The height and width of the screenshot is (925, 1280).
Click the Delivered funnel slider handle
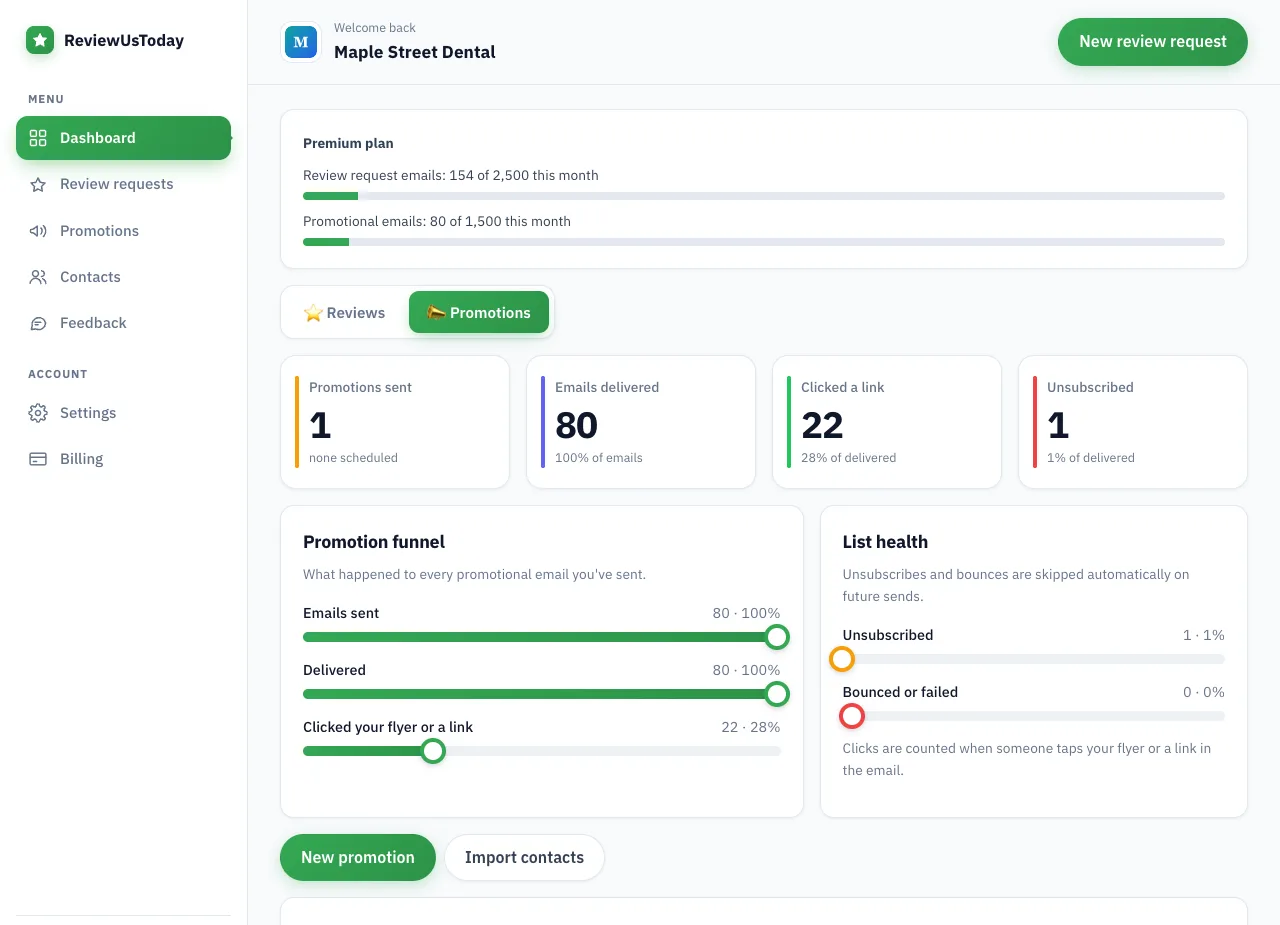point(777,694)
